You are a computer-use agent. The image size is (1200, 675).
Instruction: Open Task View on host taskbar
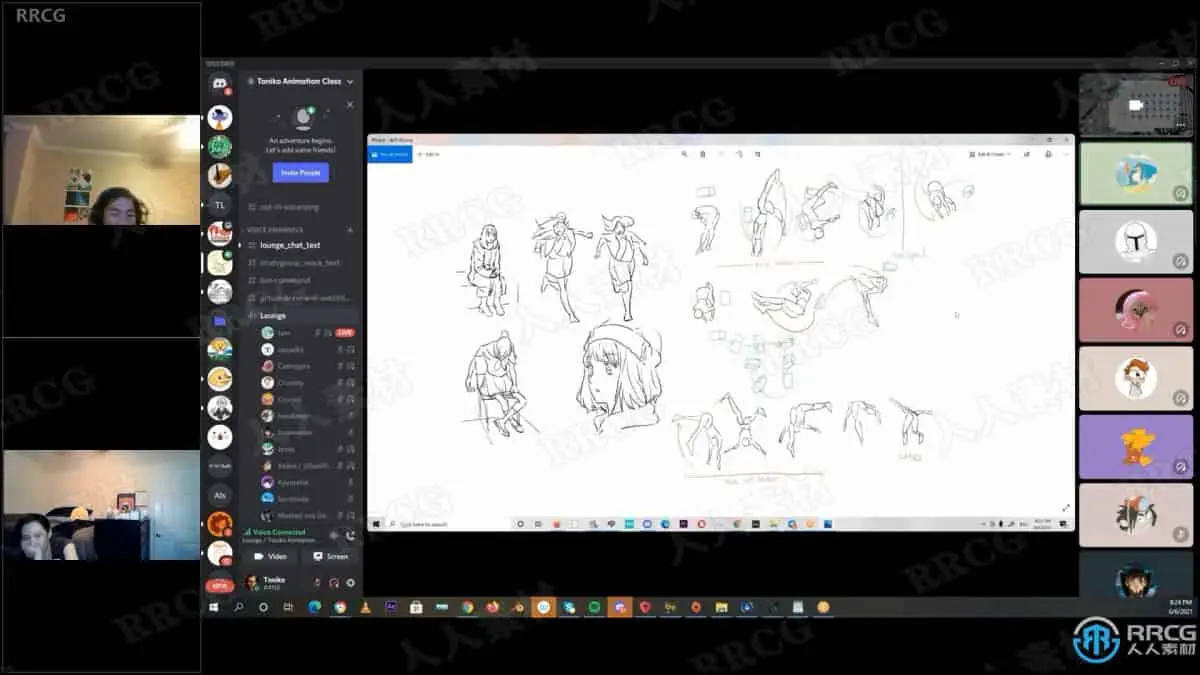coord(288,607)
